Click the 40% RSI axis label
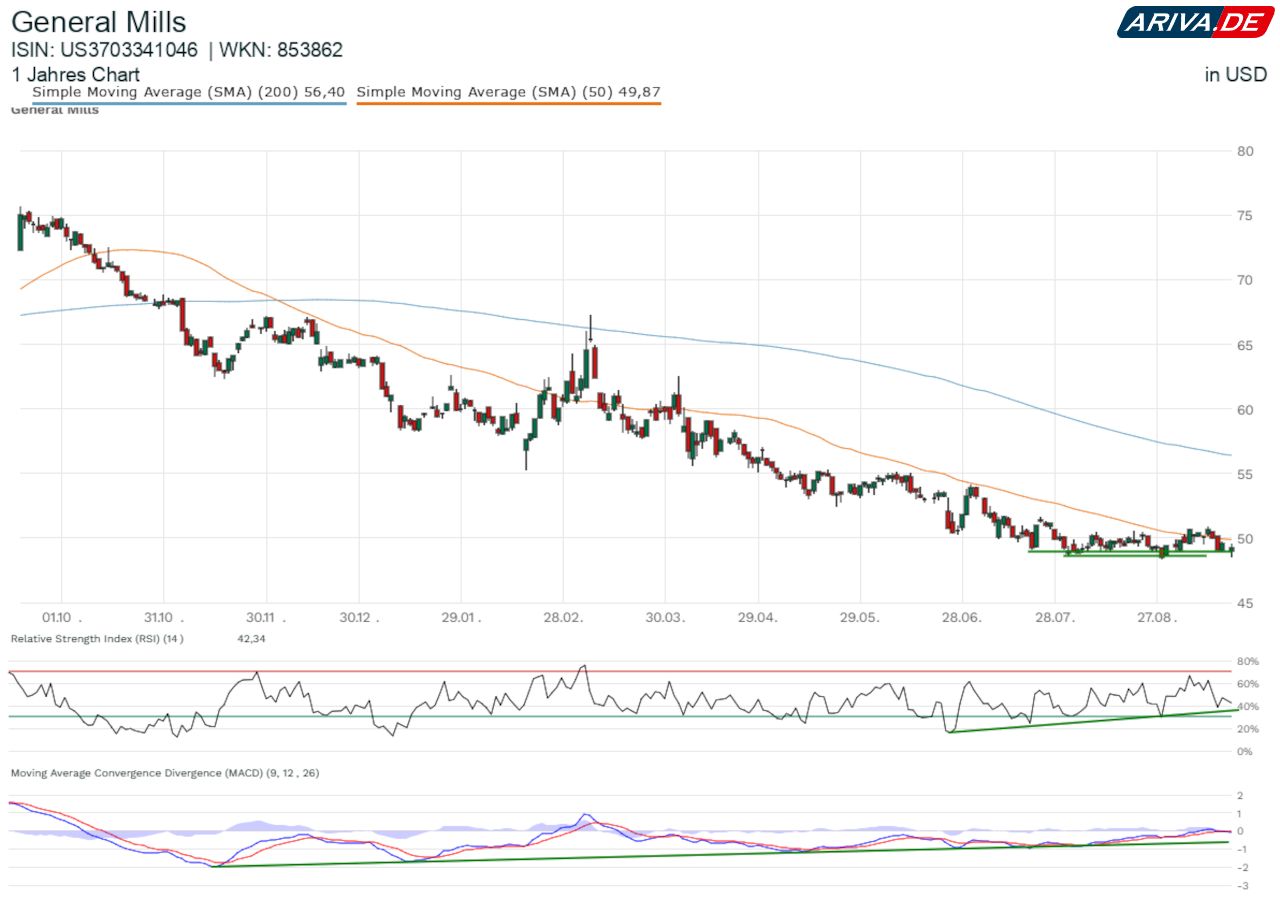The image size is (1280, 900). pos(1250,707)
